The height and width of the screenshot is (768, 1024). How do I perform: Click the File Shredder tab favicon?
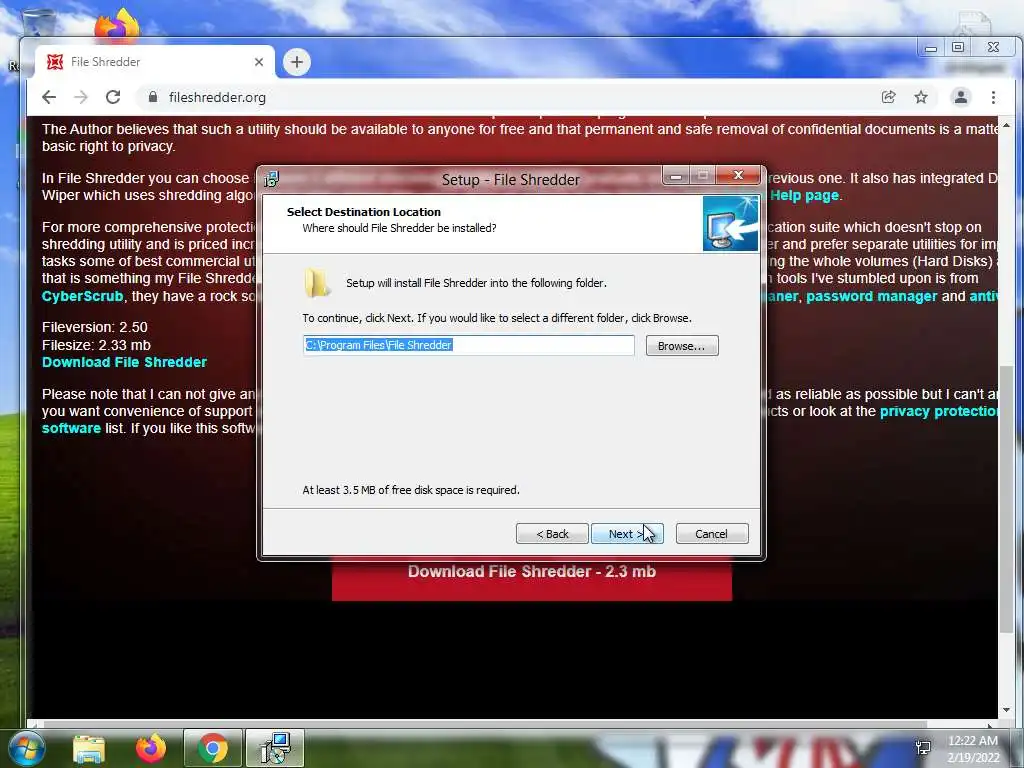point(55,61)
